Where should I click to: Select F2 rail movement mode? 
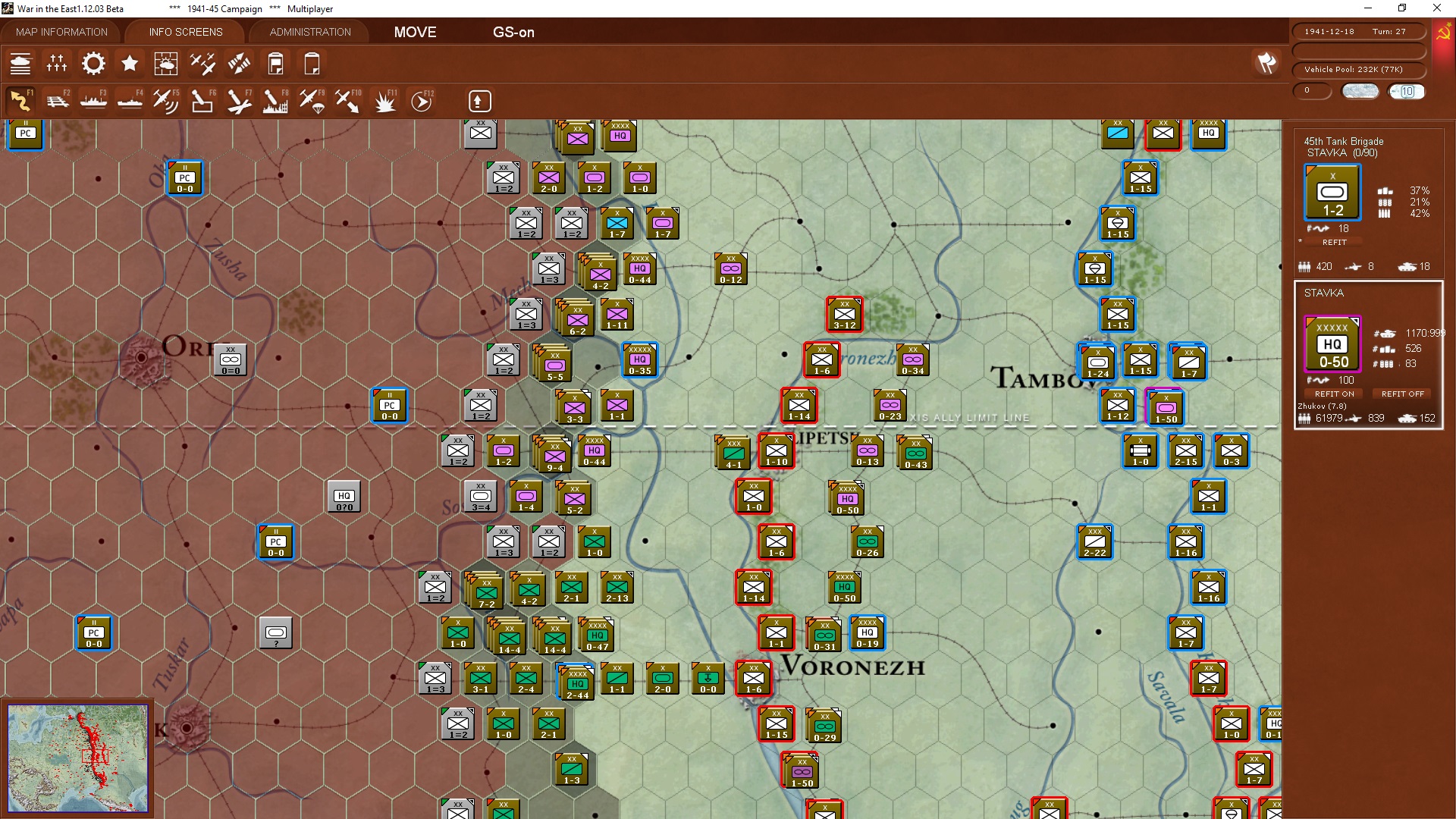pyautogui.click(x=57, y=101)
